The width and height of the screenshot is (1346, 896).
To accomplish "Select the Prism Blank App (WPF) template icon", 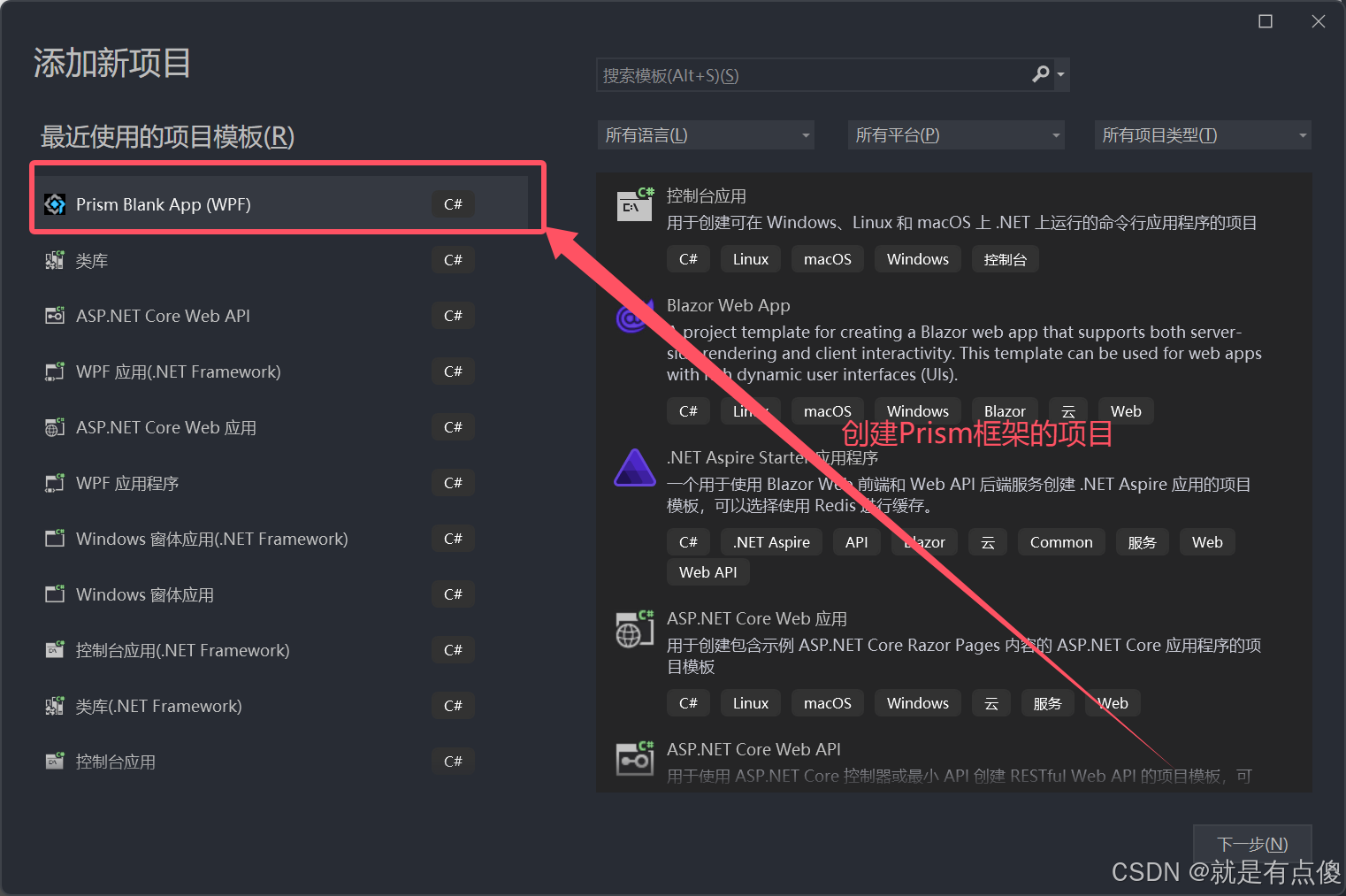I will pos(55,204).
